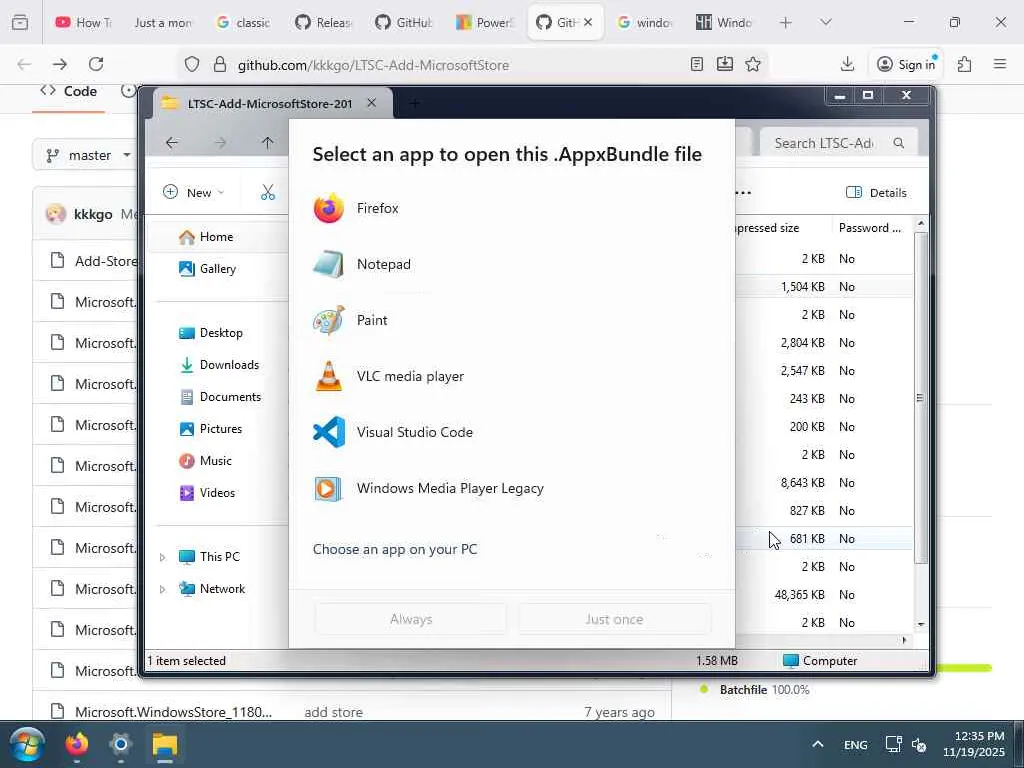The width and height of the screenshot is (1024, 768).
Task: Click the Explorer vertical scrollbar
Action: (x=920, y=398)
